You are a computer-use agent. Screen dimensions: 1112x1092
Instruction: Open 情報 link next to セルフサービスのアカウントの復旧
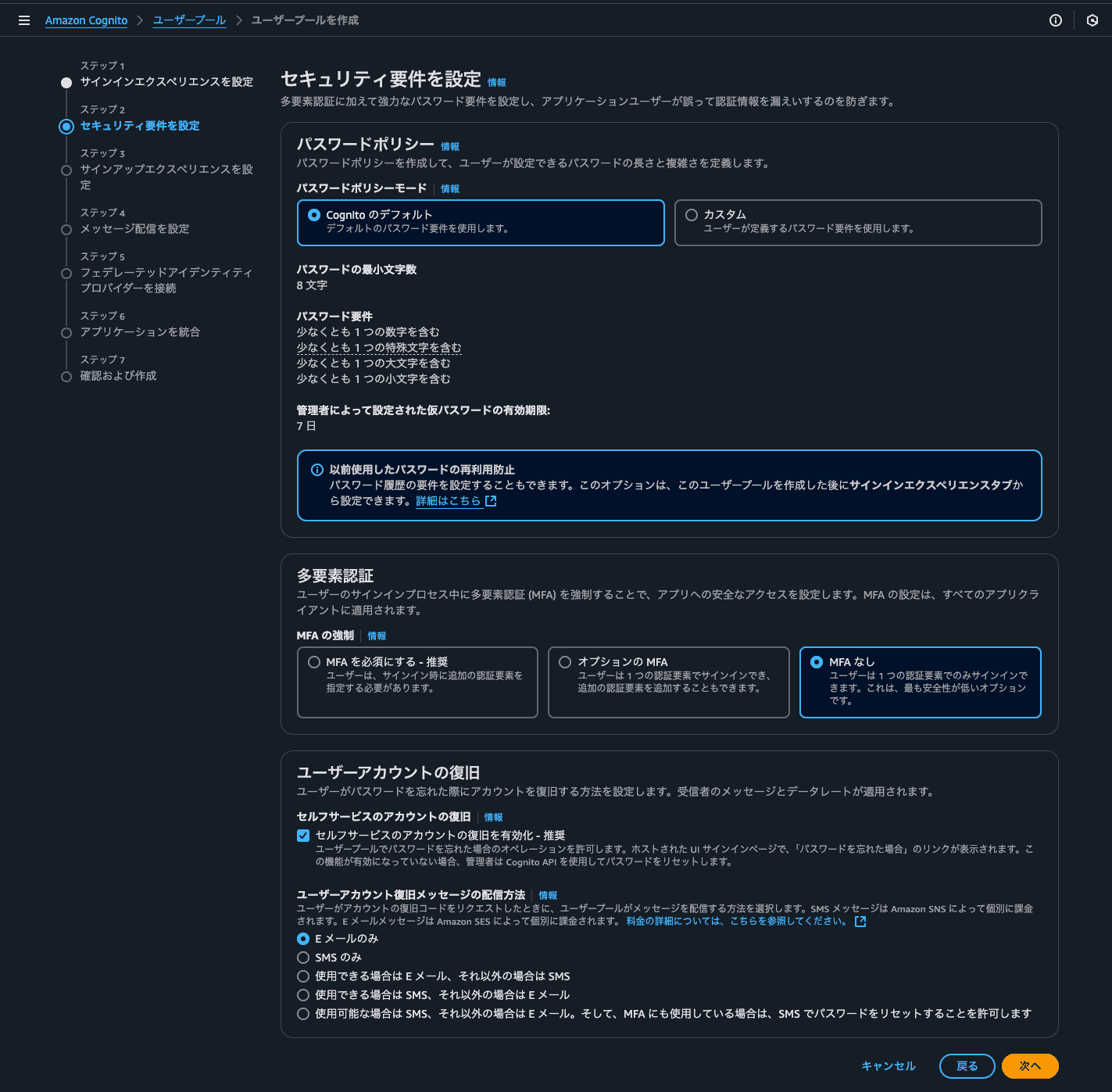coord(493,817)
